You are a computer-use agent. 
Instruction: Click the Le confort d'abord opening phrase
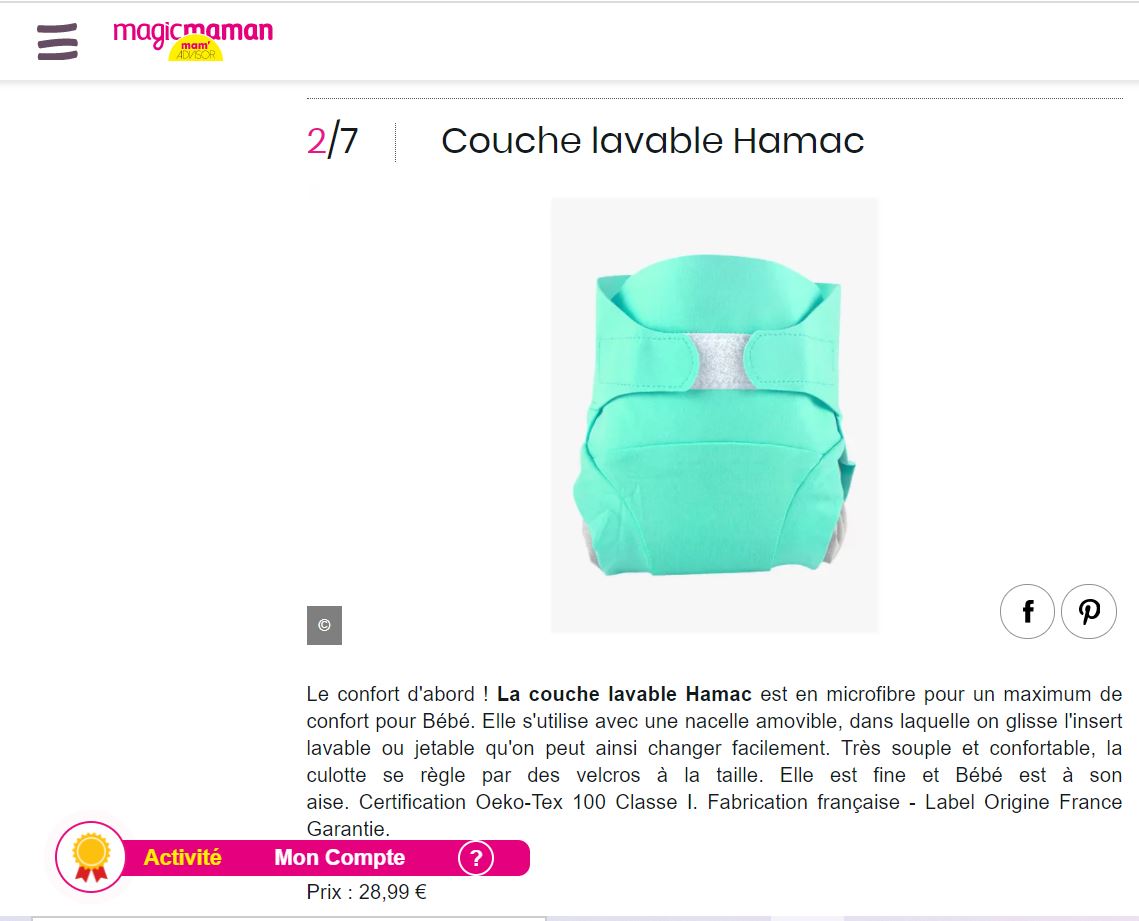(x=390, y=694)
